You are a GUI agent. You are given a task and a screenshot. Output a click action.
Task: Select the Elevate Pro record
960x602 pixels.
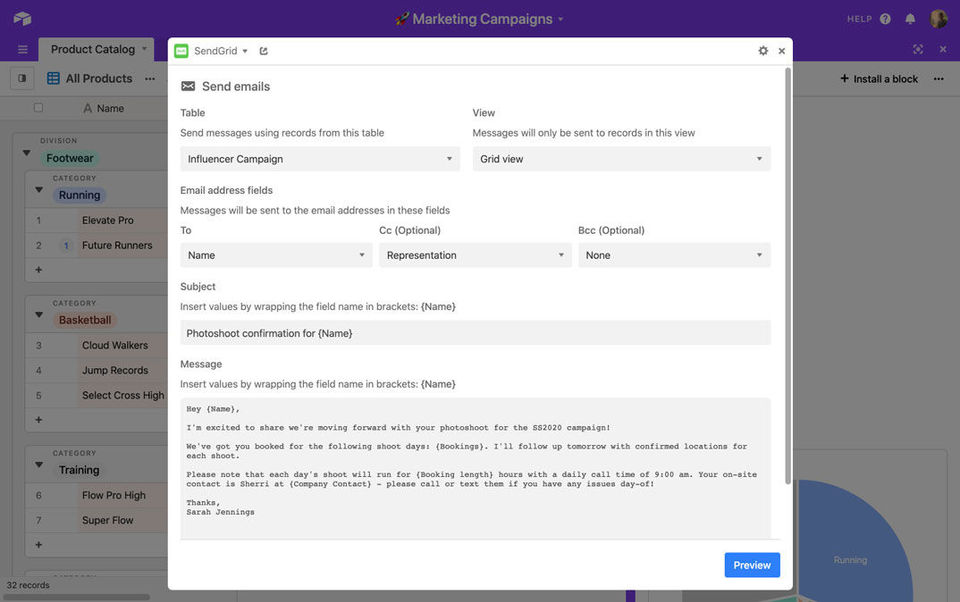(107, 220)
